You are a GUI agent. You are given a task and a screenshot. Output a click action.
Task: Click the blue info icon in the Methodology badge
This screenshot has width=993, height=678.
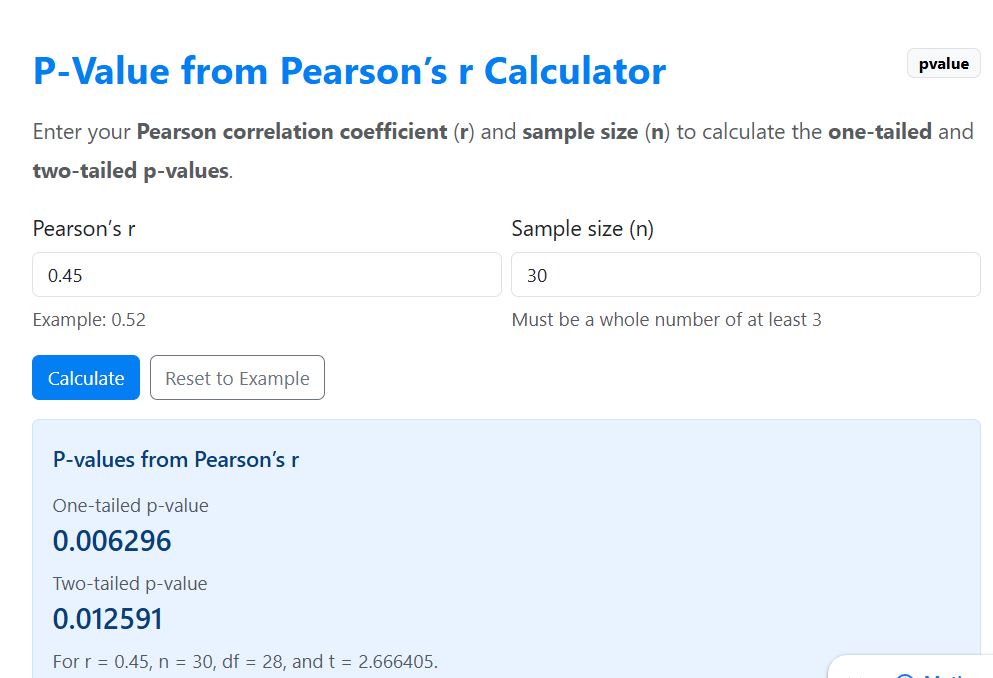(x=904, y=675)
